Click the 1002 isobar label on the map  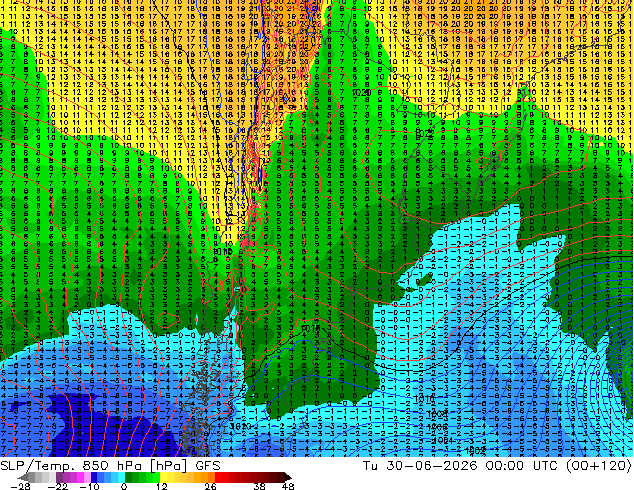pyautogui.click(x=475, y=450)
